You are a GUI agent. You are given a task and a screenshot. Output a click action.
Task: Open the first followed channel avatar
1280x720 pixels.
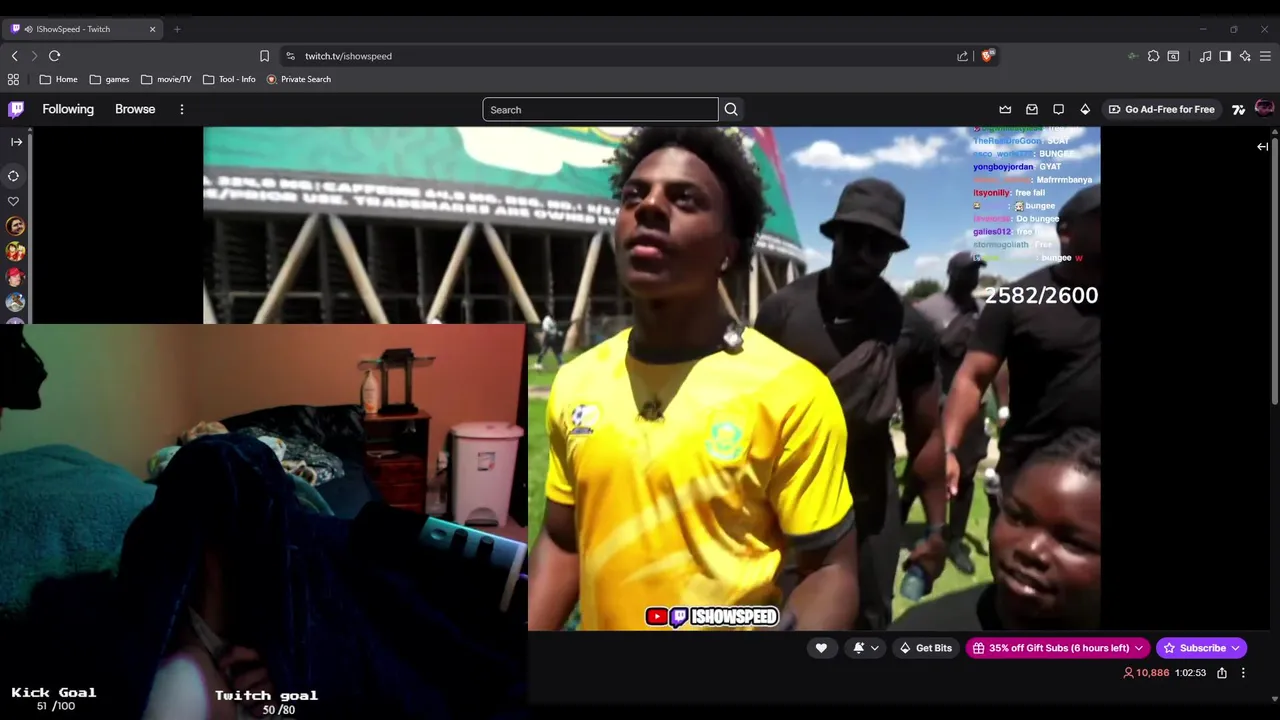[15, 227]
